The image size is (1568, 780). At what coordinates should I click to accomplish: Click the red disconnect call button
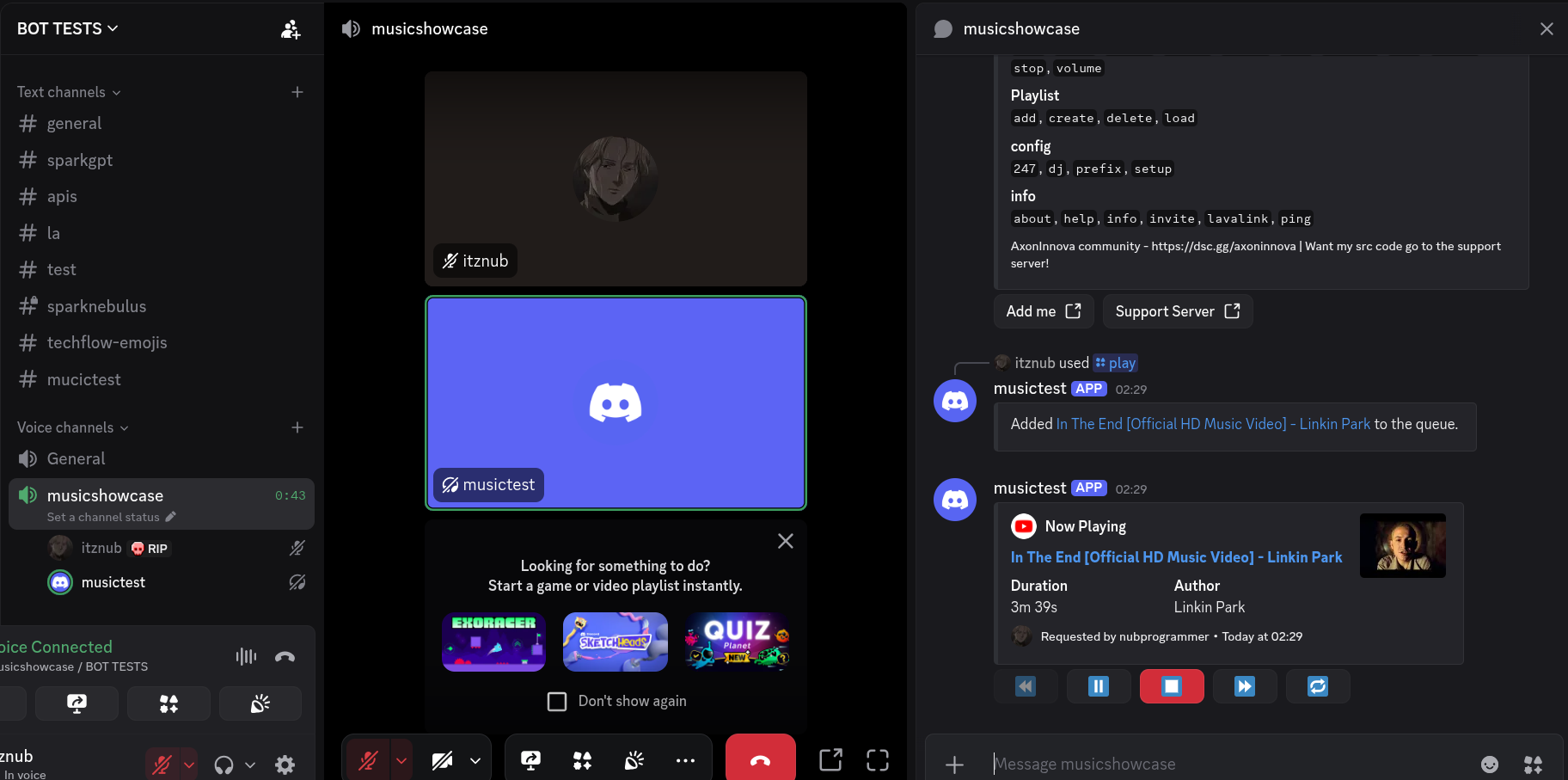(x=760, y=759)
